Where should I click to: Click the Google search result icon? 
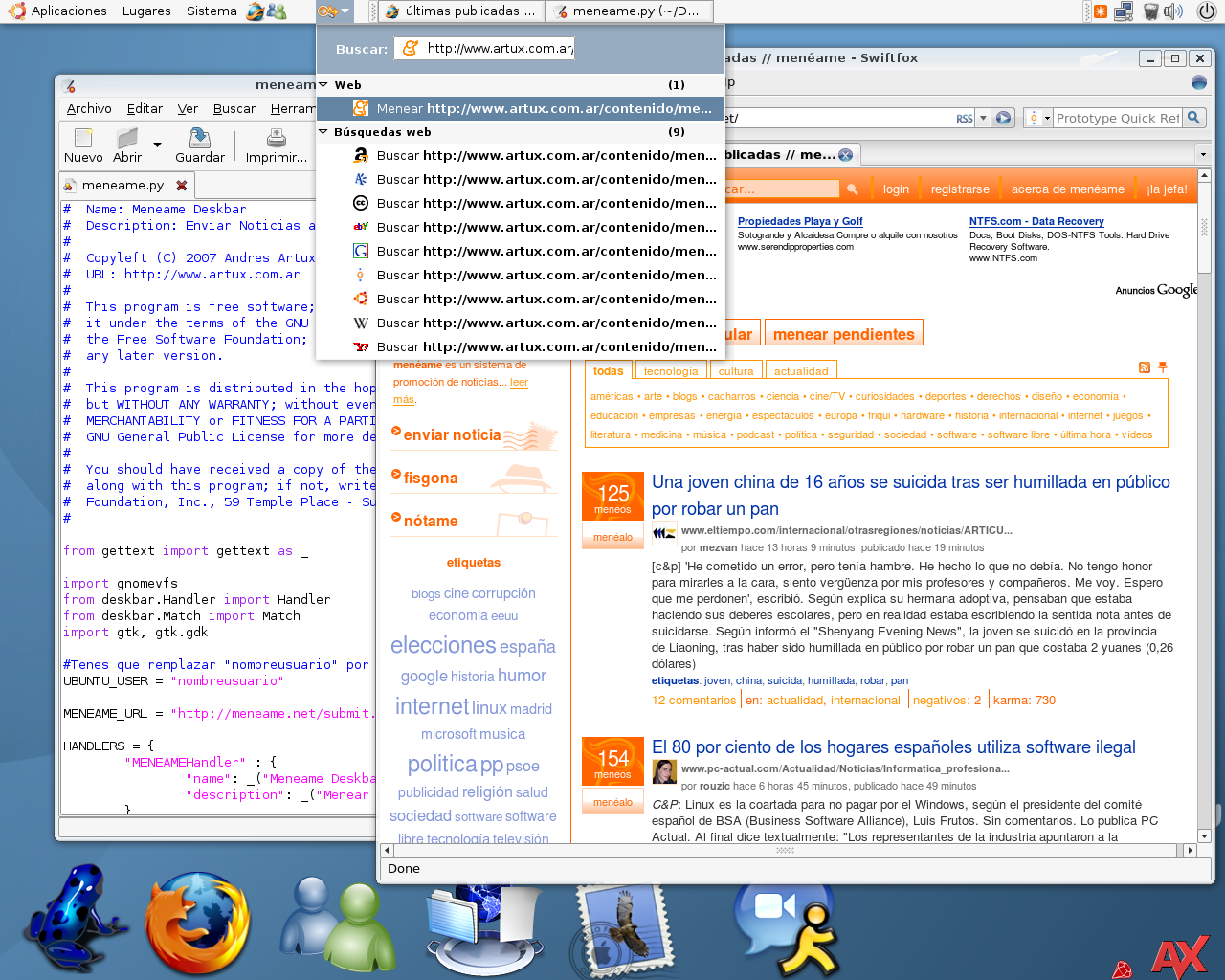coord(361,251)
